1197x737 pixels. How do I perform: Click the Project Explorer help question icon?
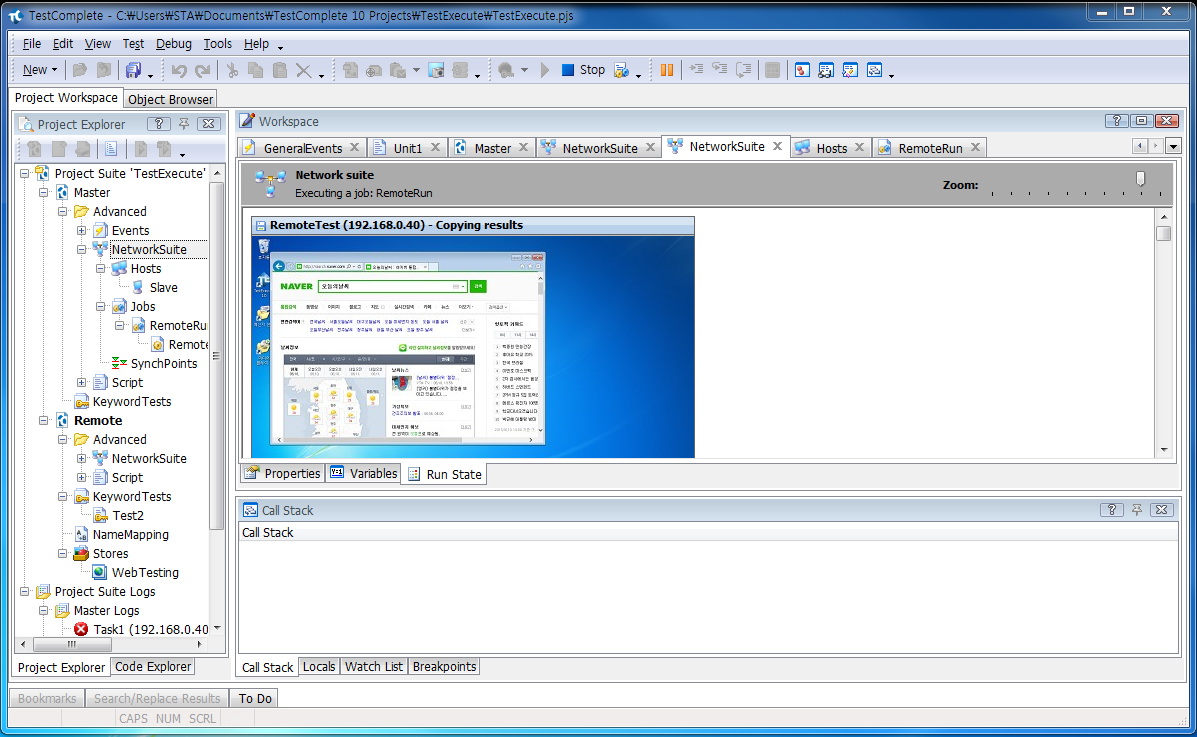coord(159,124)
